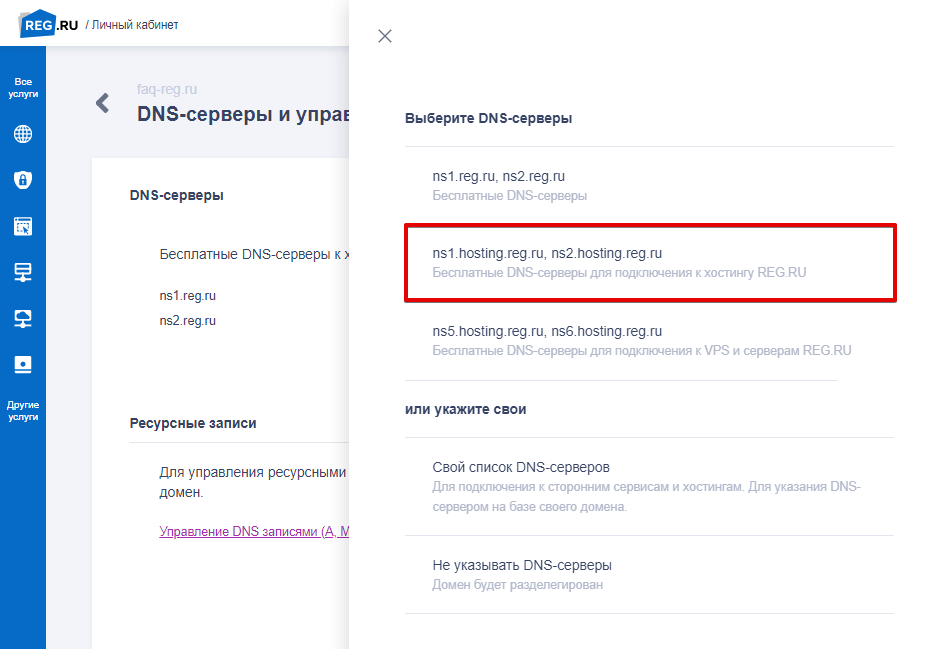Viewport: 948px width, 649px height.
Task: Click the REG.RU logo
Action: (49, 24)
